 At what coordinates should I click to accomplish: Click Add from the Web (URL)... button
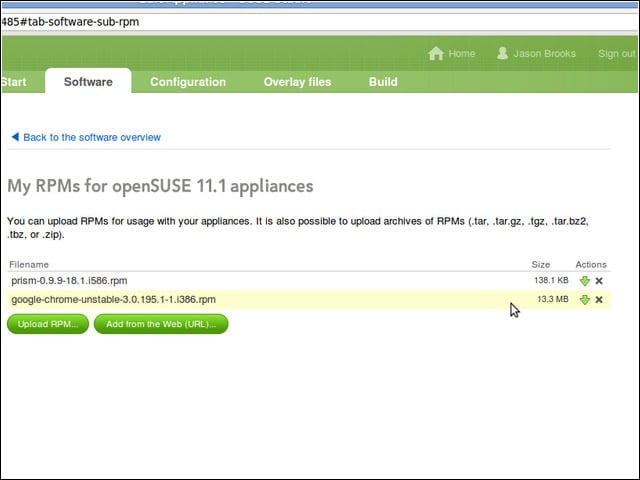[161, 324]
